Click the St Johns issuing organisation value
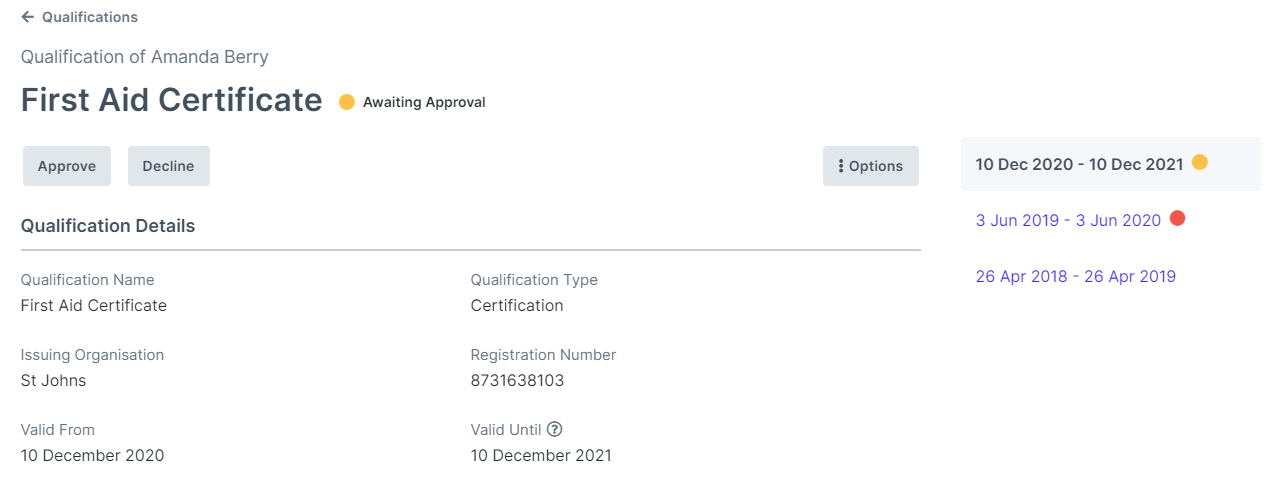The width and height of the screenshot is (1265, 494). click(x=53, y=380)
